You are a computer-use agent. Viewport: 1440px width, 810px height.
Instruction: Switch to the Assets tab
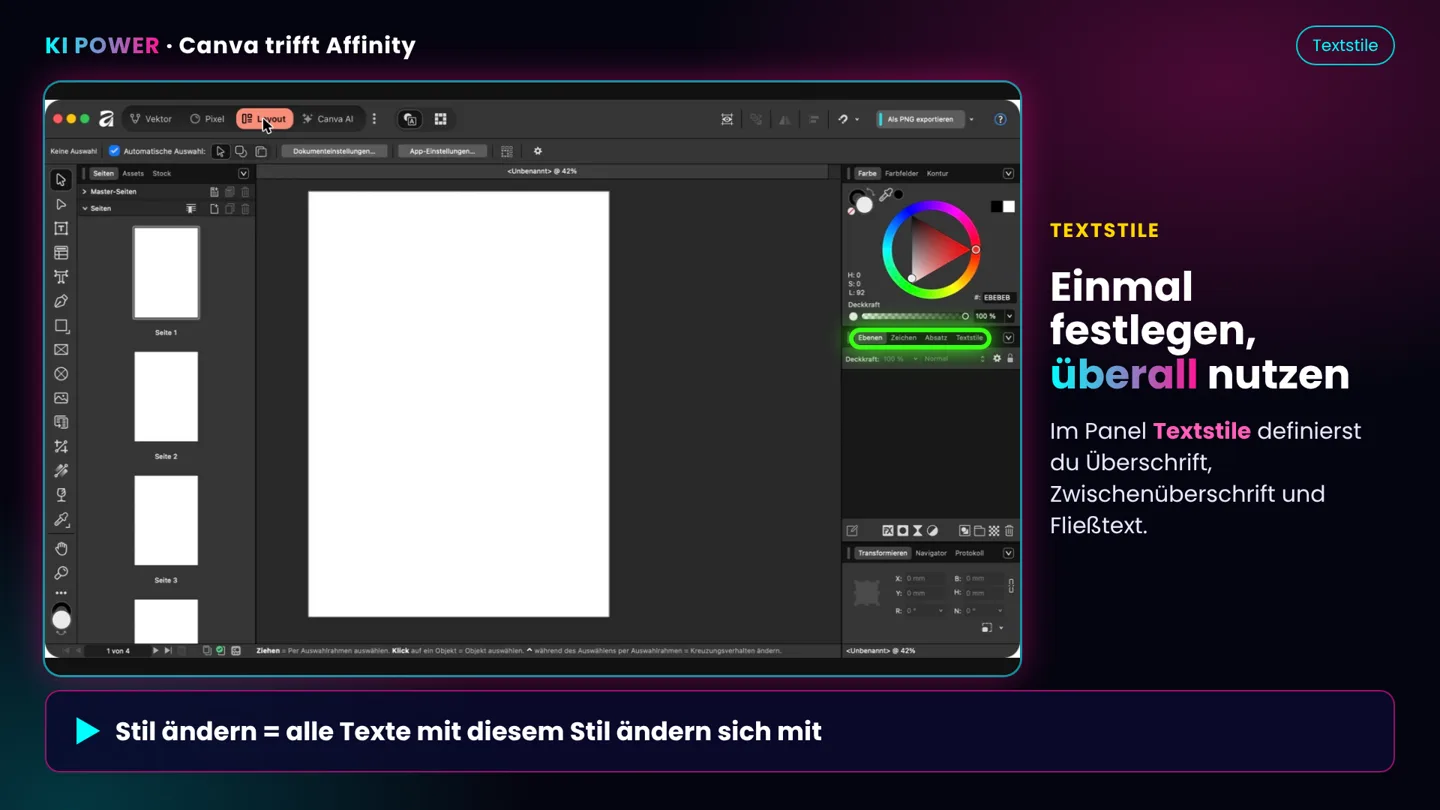133,174
